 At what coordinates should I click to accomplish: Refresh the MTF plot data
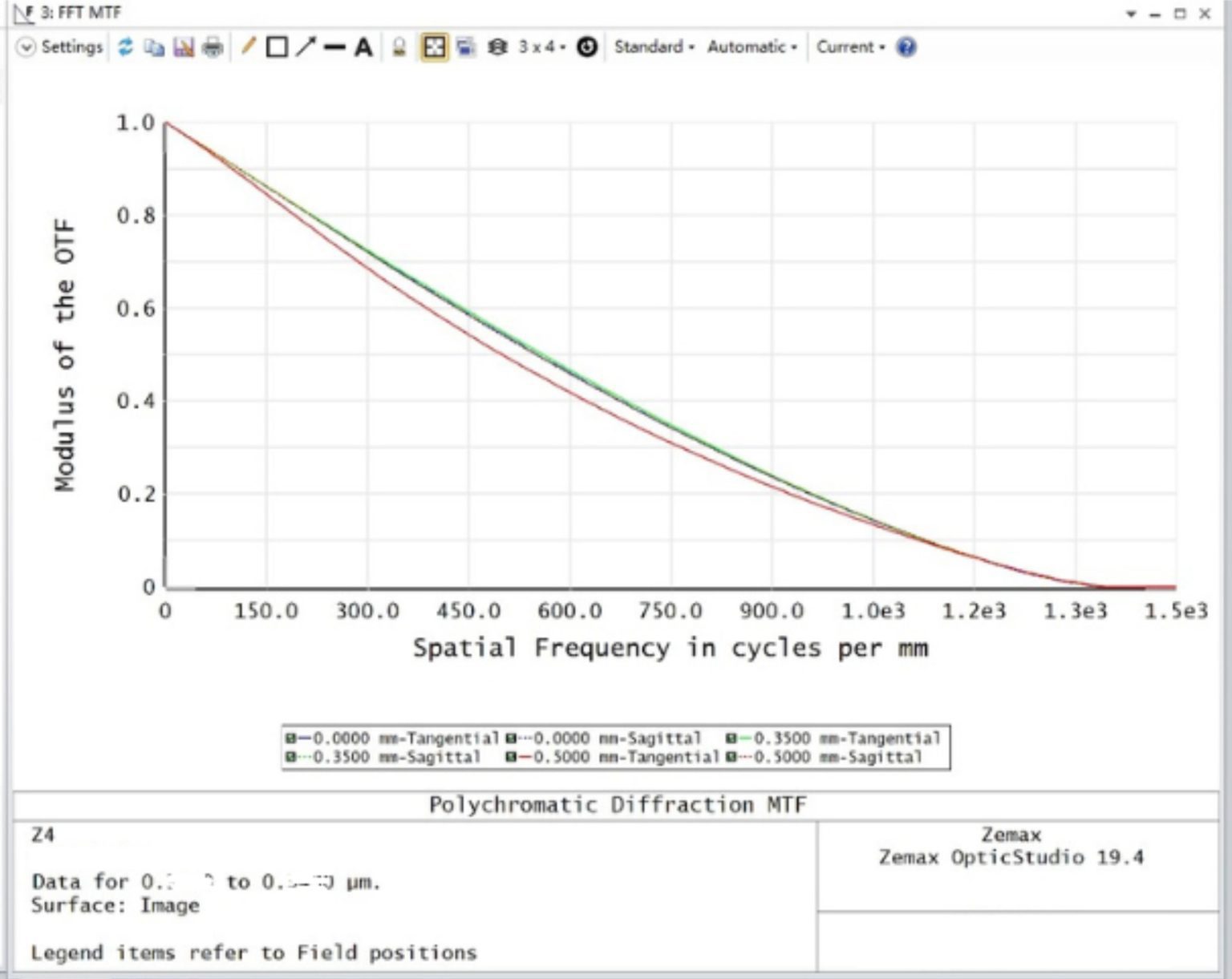[x=124, y=47]
